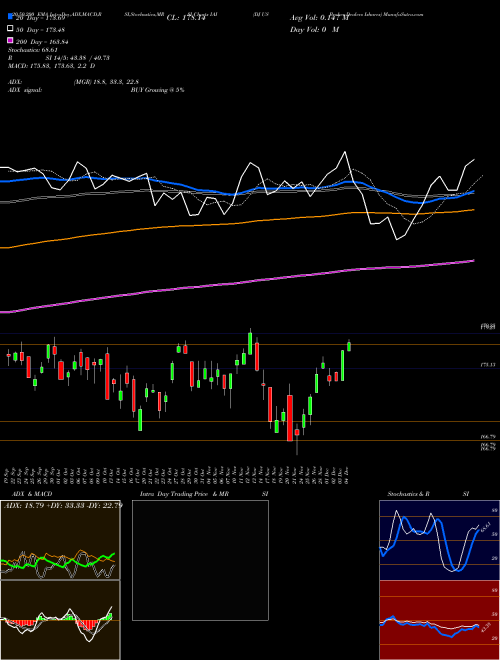The width and height of the screenshot is (500, 660).
Task: Click the 'Stochastics & R' panel heading
Action: tap(408, 494)
